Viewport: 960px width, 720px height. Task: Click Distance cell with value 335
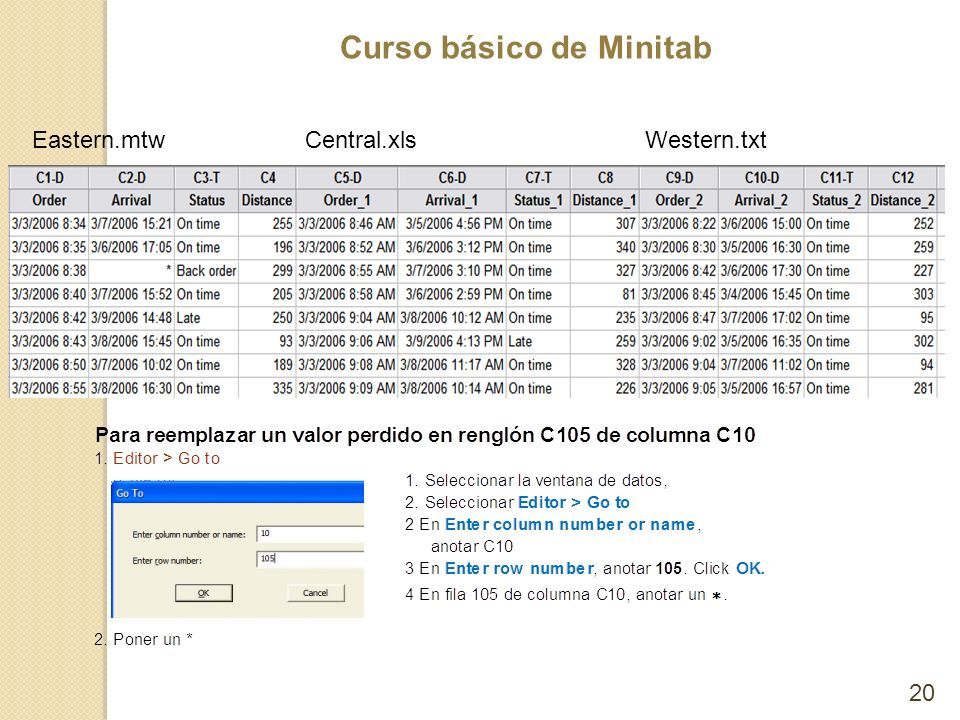[x=268, y=388]
